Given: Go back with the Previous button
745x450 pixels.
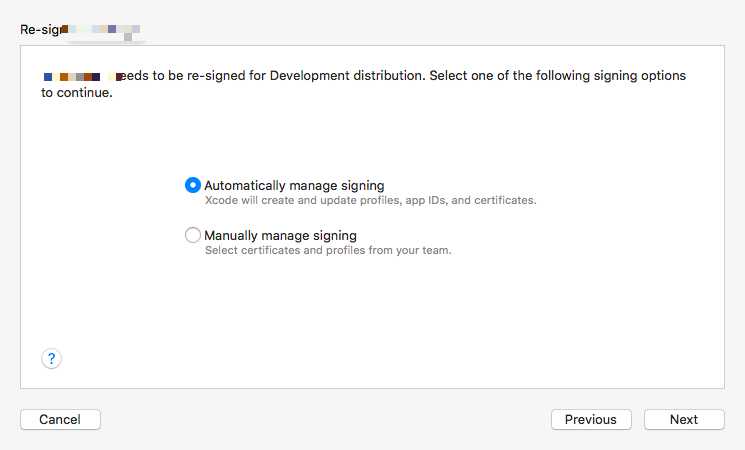Looking at the screenshot, I should [591, 420].
